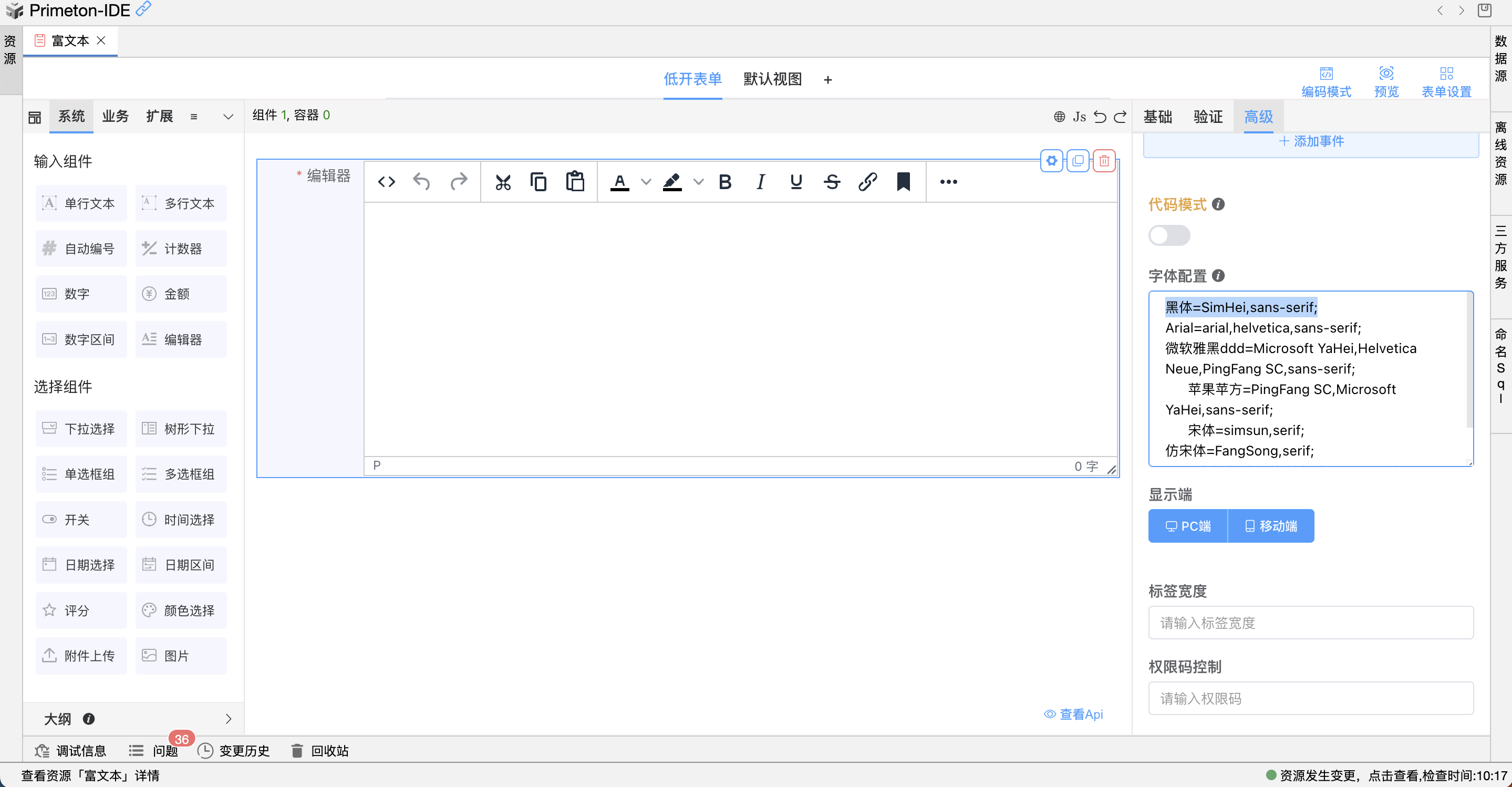The image size is (1512, 787).
Task: Select the PC端 display option
Action: coord(1188,526)
